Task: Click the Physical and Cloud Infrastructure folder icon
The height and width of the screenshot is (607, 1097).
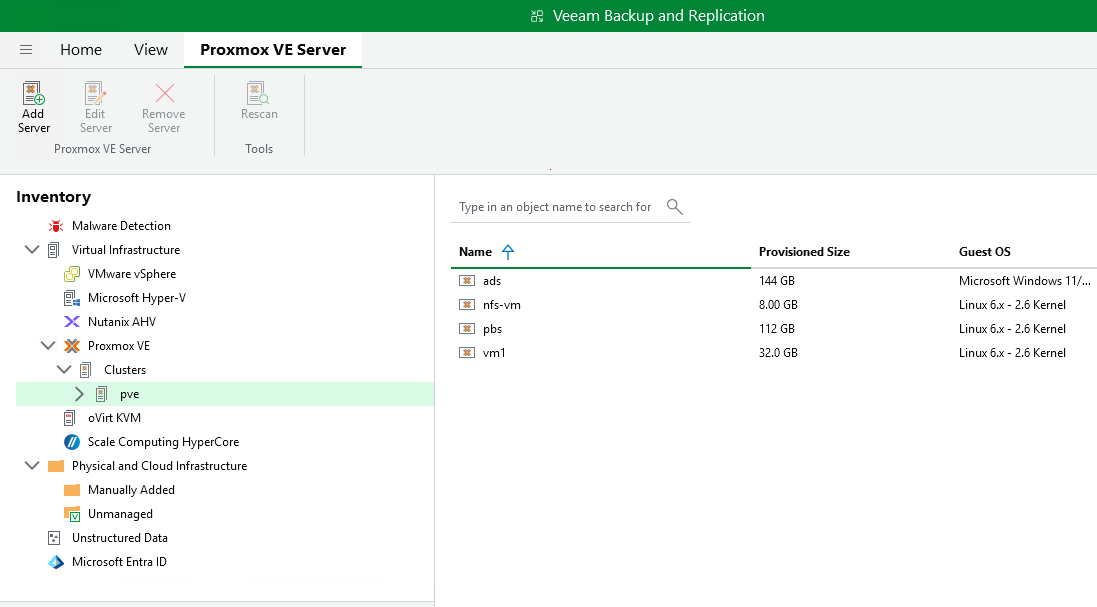Action: (56, 466)
